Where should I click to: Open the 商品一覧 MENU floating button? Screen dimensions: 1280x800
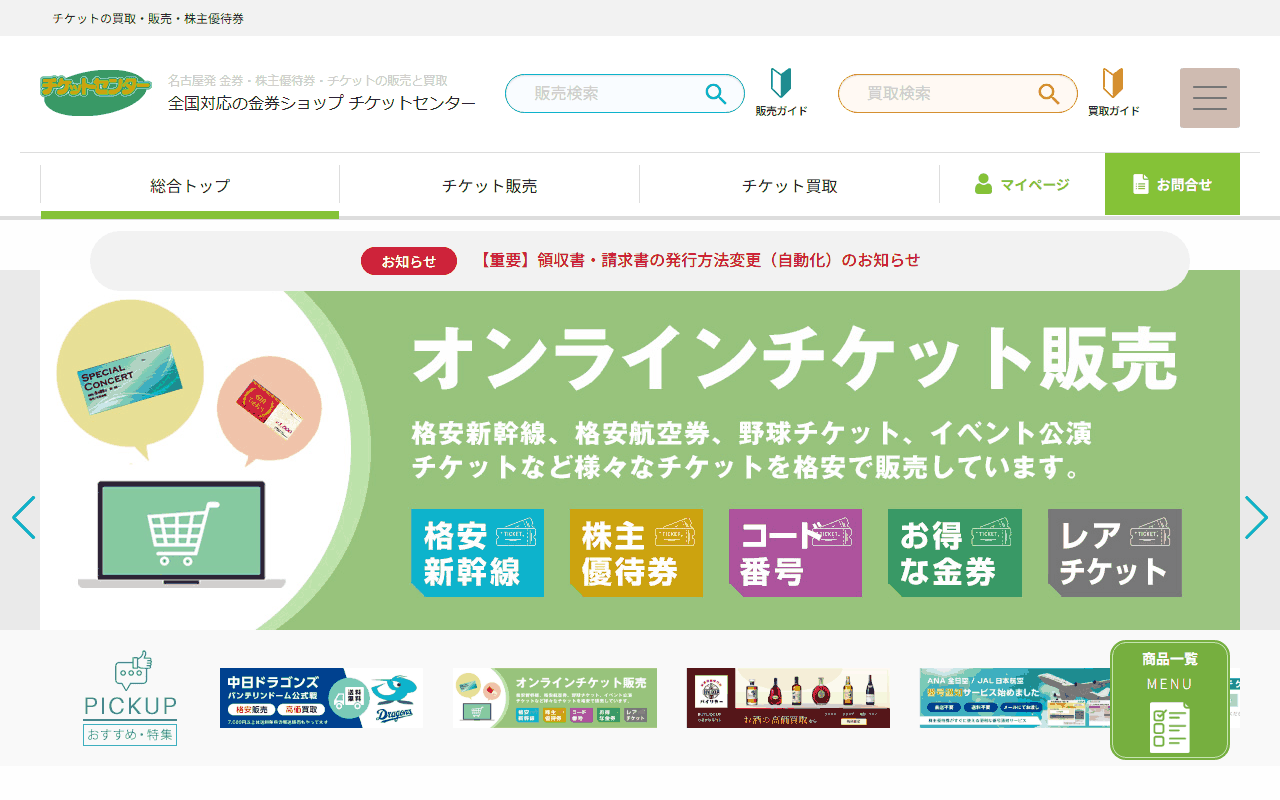[1170, 700]
